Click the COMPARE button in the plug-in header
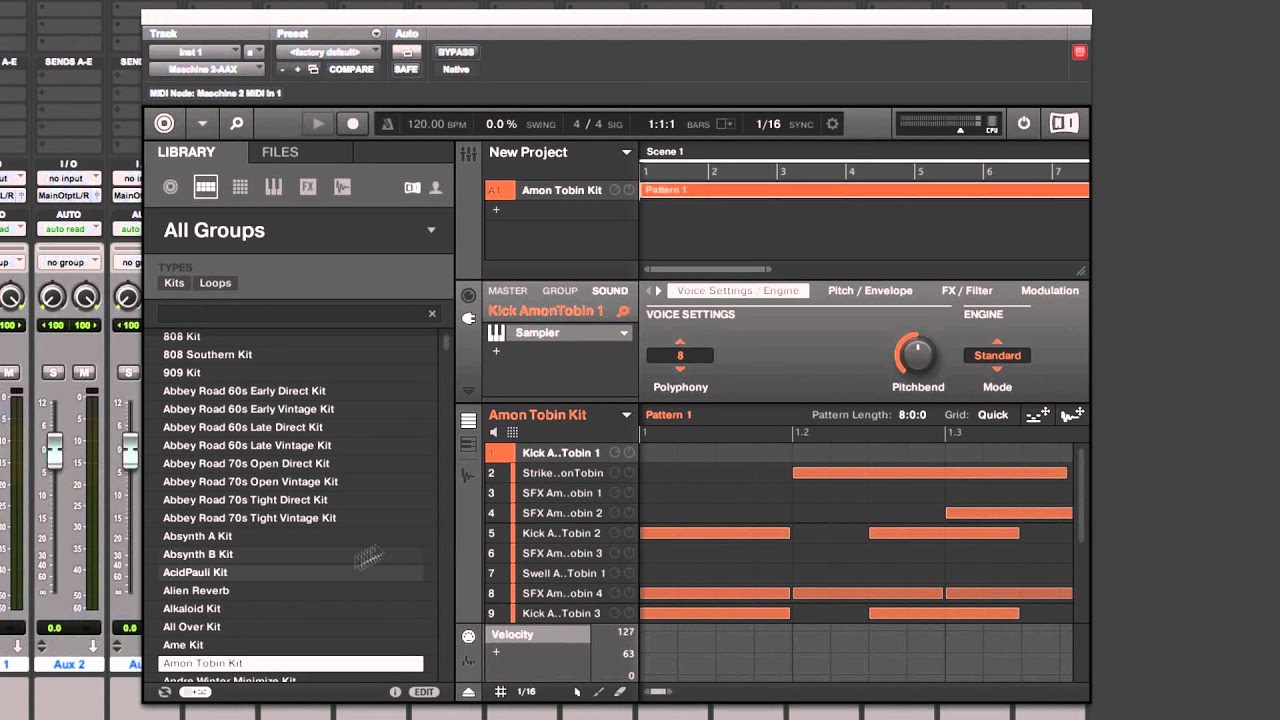This screenshot has height=720, width=1280. tap(351, 69)
